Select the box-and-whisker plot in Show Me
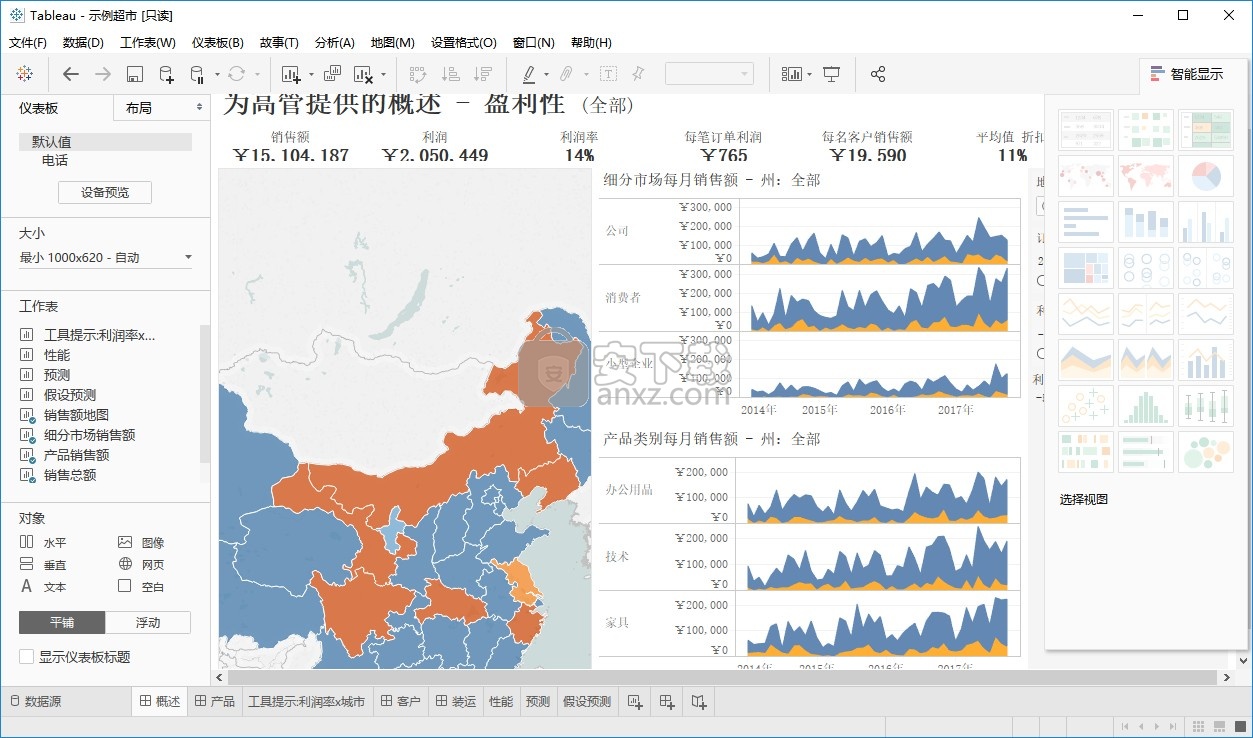The image size is (1253, 738). pyautogui.click(x=1205, y=406)
